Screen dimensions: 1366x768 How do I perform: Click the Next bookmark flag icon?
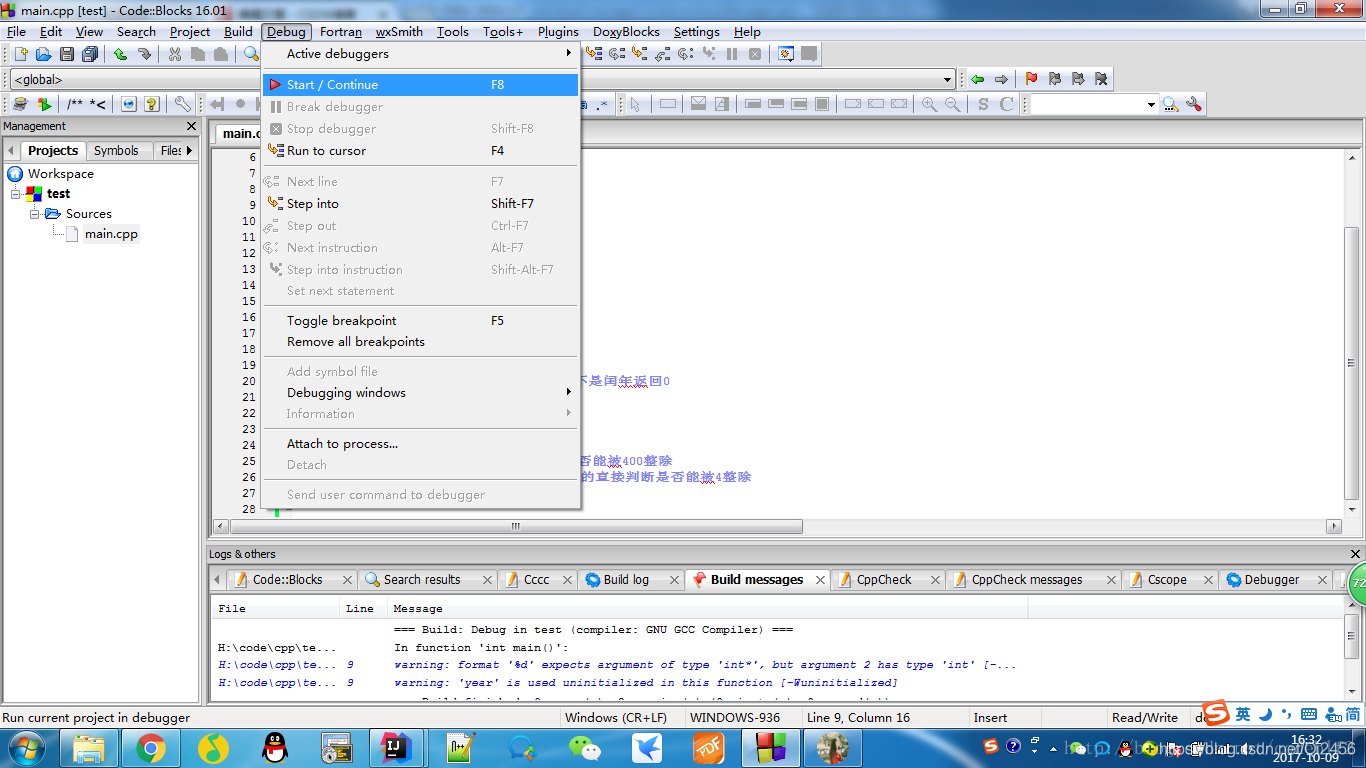point(1077,79)
